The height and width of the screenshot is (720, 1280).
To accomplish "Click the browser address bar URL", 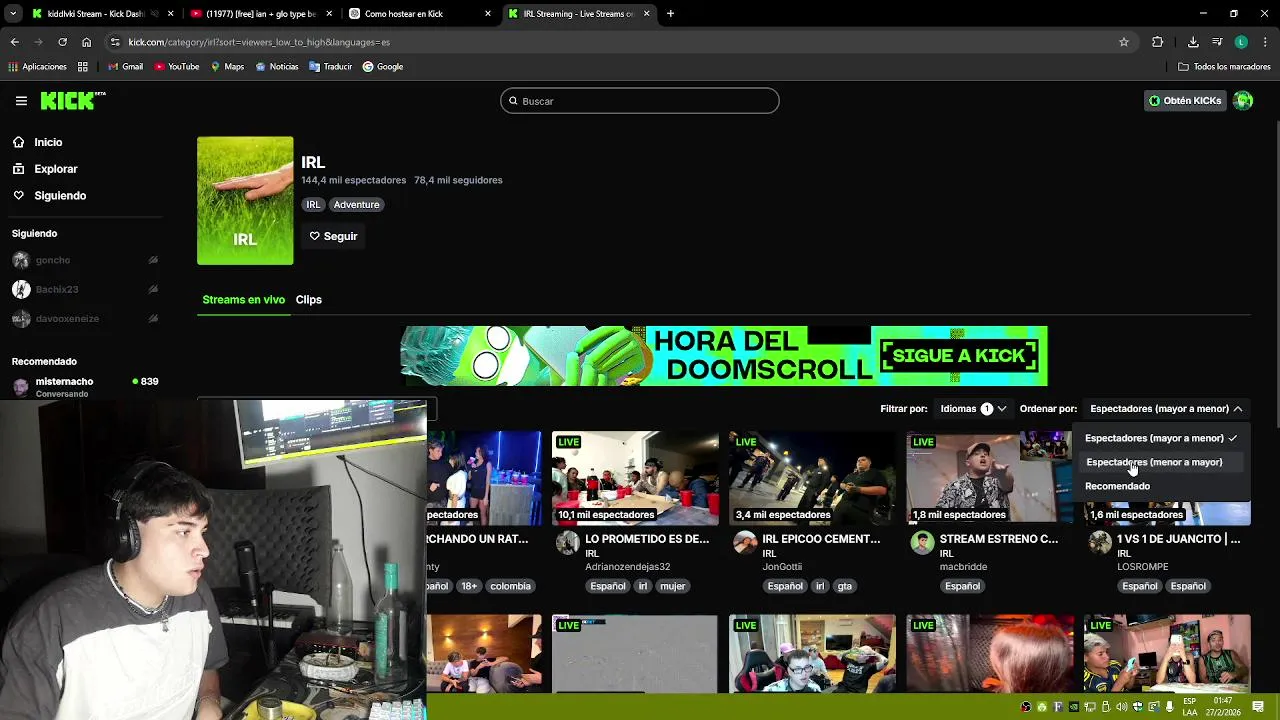I will pyautogui.click(x=259, y=42).
